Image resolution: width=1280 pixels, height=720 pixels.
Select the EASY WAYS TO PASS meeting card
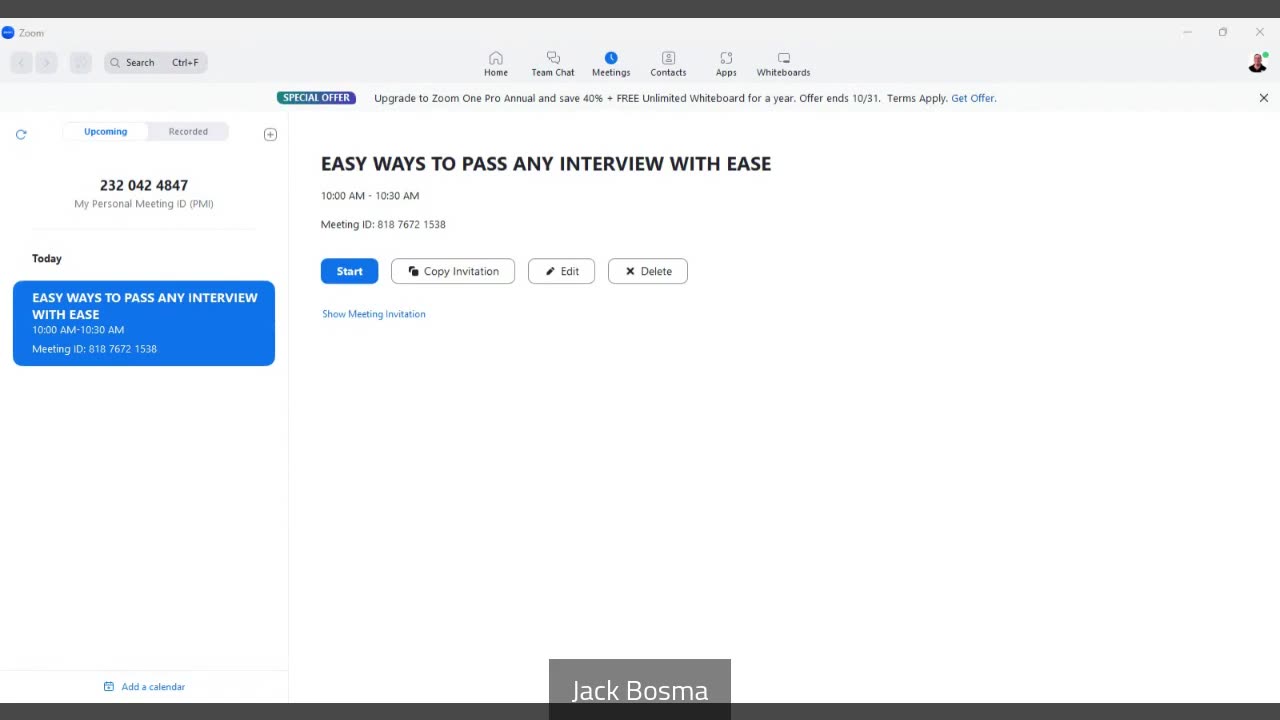pyautogui.click(x=144, y=323)
